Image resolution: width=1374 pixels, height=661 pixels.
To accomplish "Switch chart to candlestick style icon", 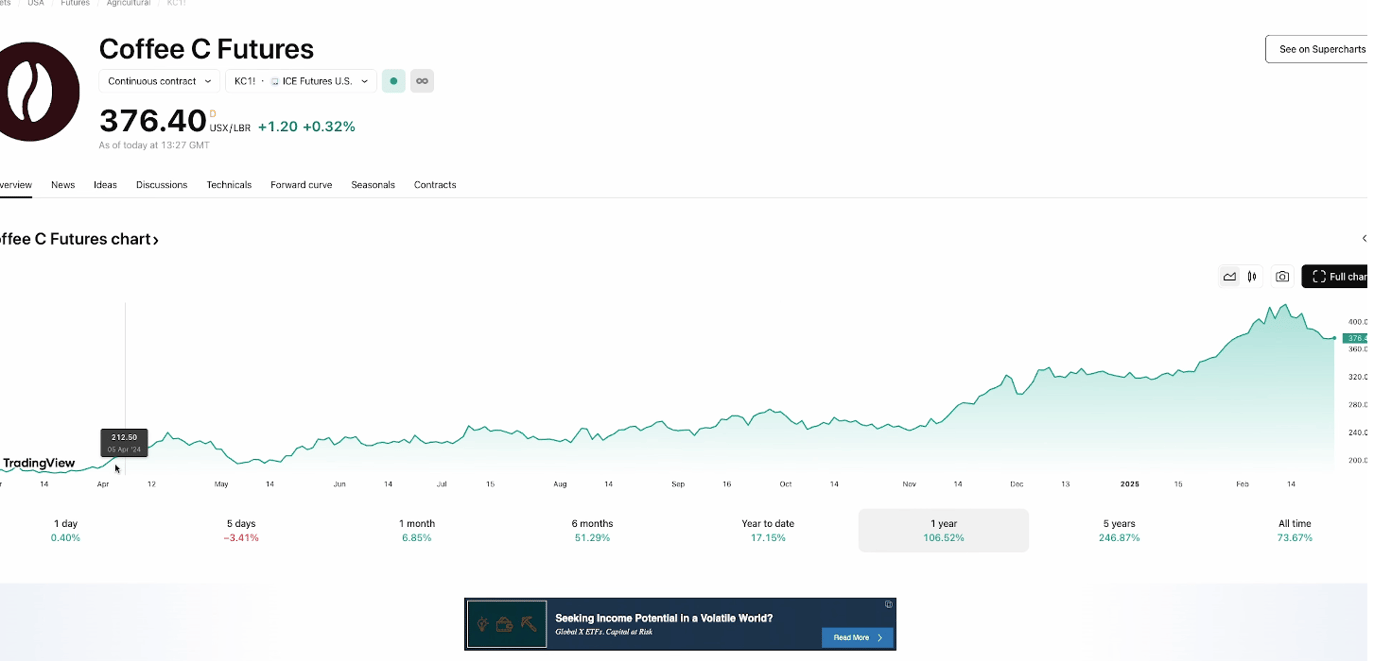I will 1252,277.
